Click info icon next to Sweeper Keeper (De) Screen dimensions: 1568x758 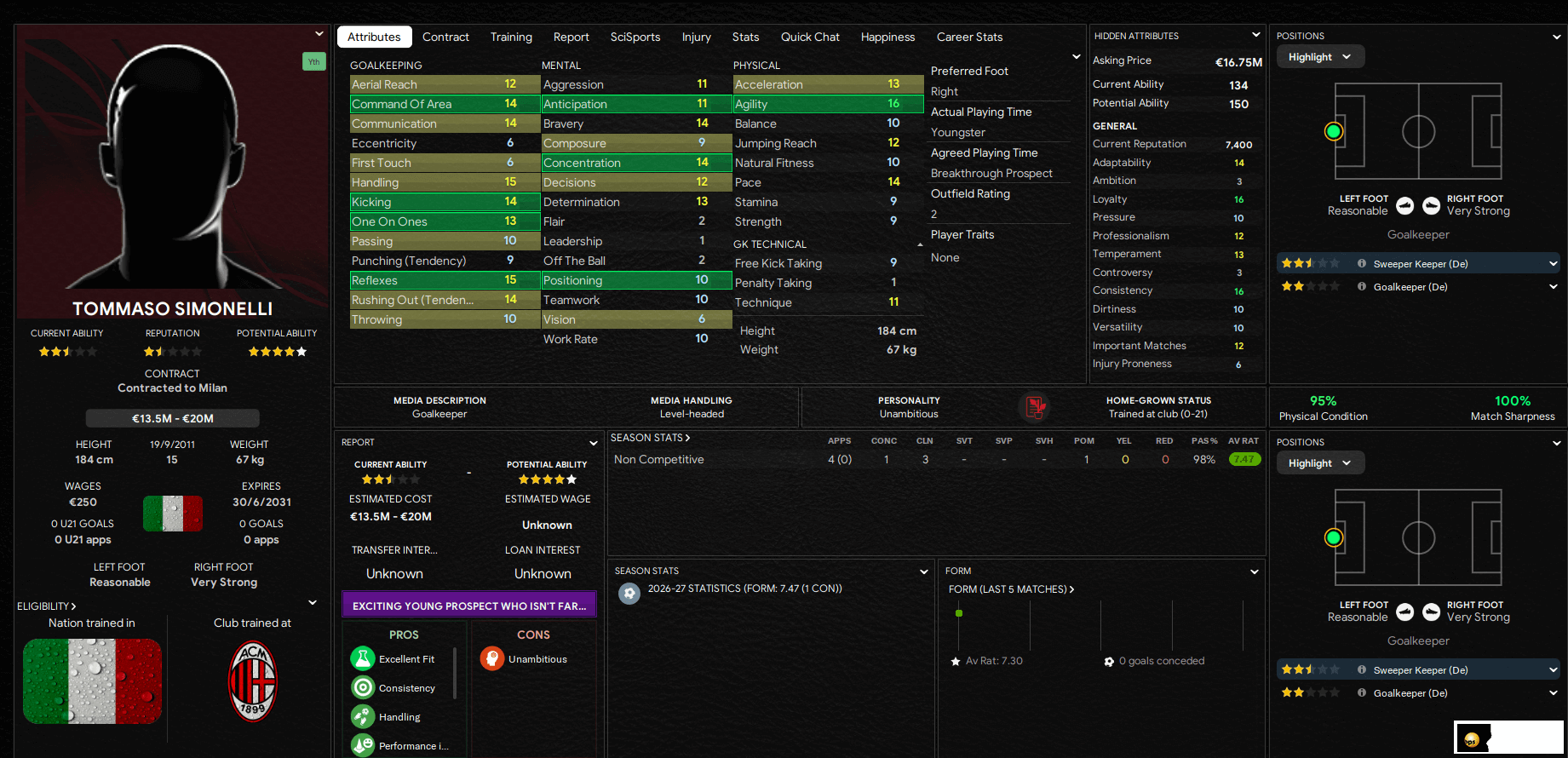tap(1362, 264)
